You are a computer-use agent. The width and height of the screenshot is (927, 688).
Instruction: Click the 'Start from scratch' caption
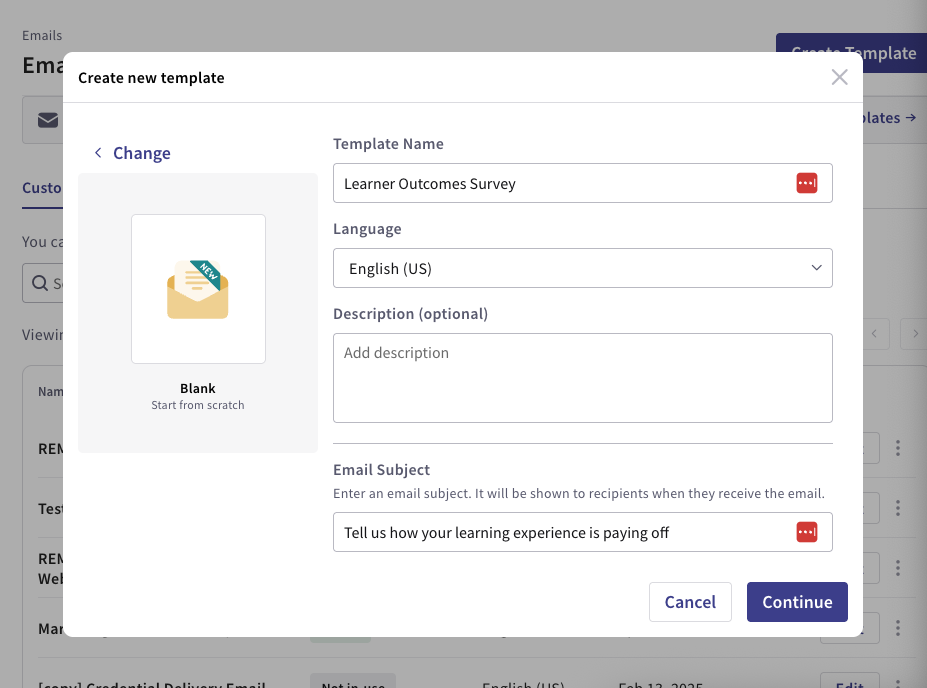pyautogui.click(x=197, y=405)
